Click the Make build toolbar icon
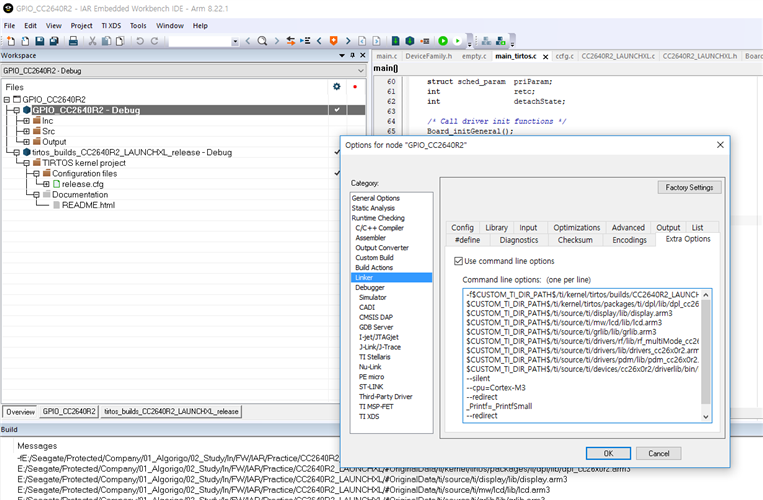 click(x=410, y=41)
